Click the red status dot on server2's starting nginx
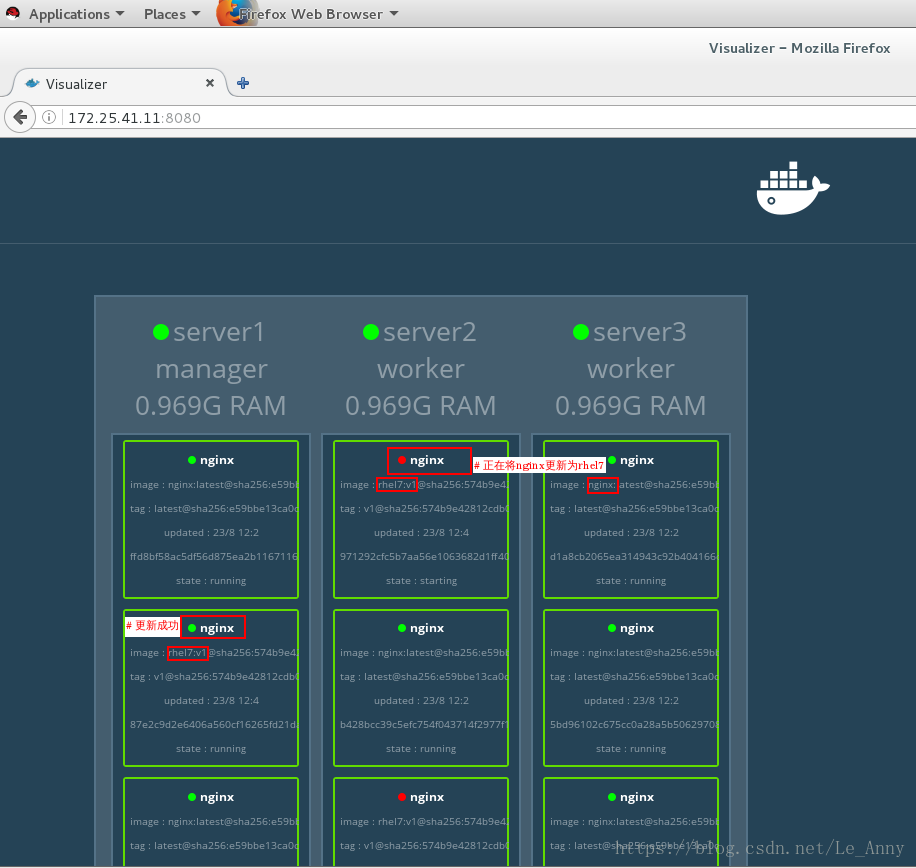Image resolution: width=916 pixels, height=868 pixels. coord(402,460)
